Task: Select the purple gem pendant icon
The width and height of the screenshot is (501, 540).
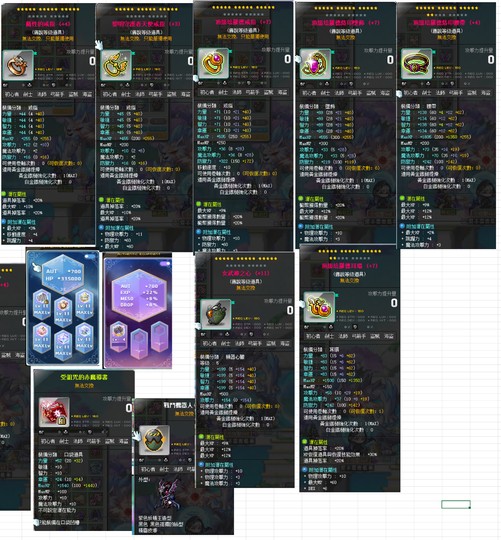Action: [315, 64]
